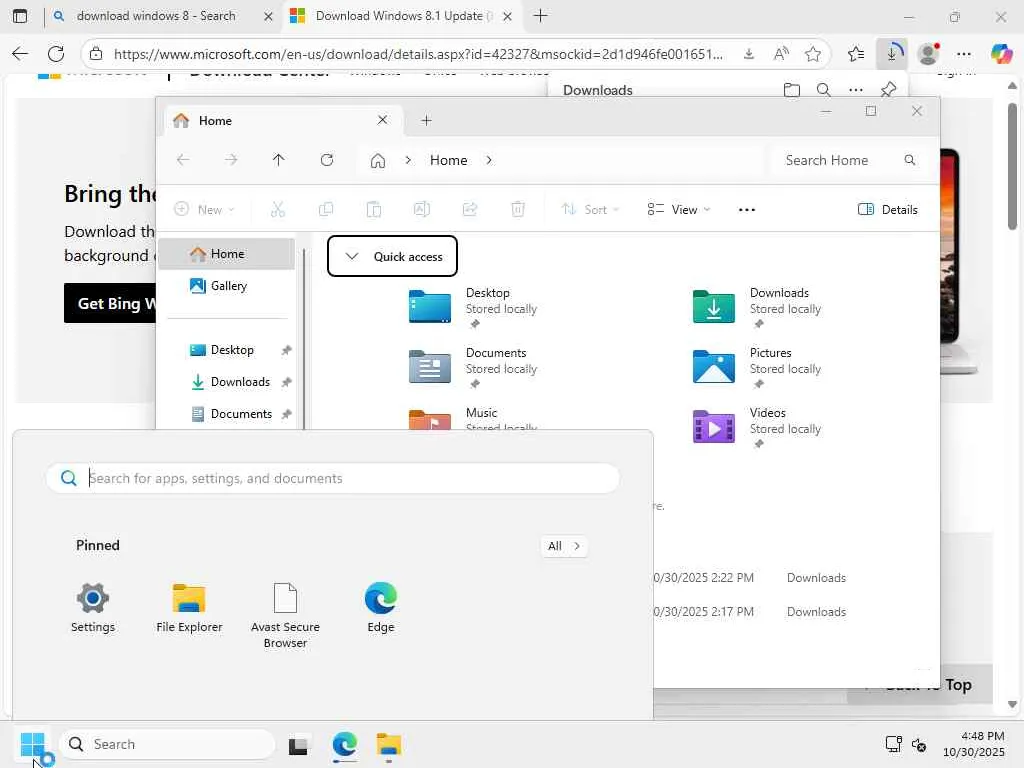Select Home in the File Explorer sidebar
Image resolution: width=1024 pixels, height=768 pixels.
227,254
